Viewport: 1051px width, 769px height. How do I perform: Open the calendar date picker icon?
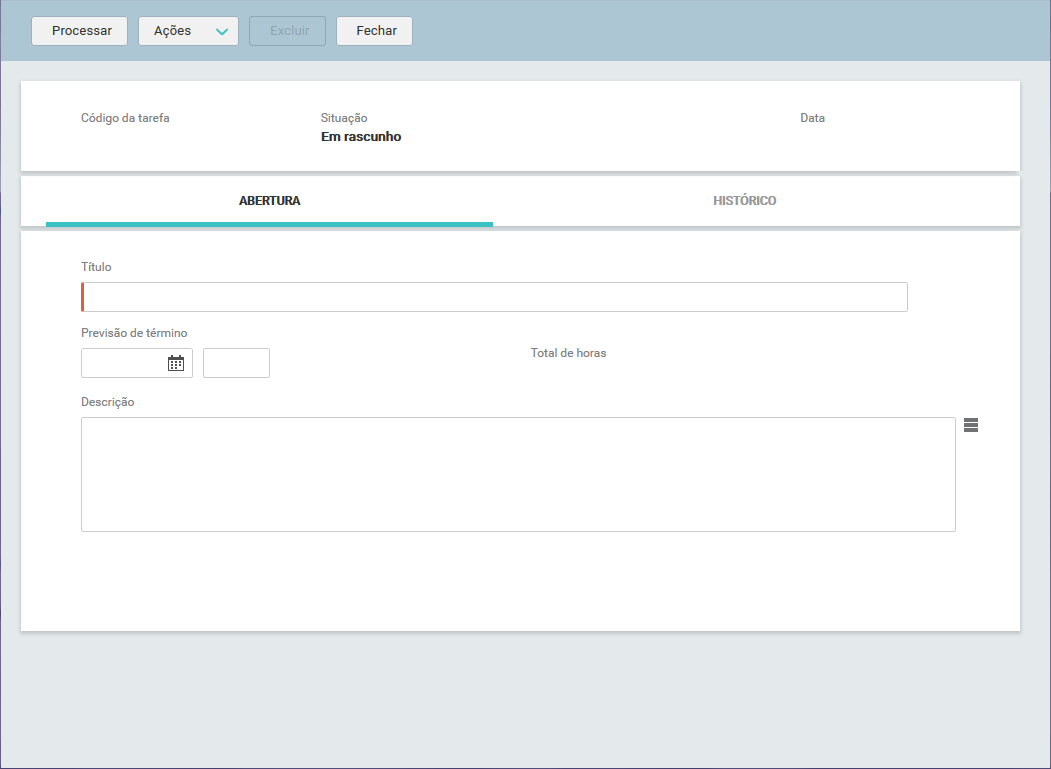(x=176, y=363)
